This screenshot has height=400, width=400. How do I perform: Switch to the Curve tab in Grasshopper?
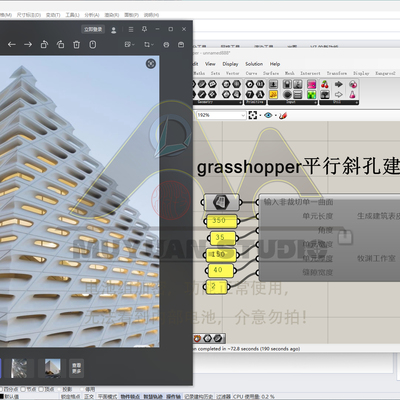pos(251,73)
